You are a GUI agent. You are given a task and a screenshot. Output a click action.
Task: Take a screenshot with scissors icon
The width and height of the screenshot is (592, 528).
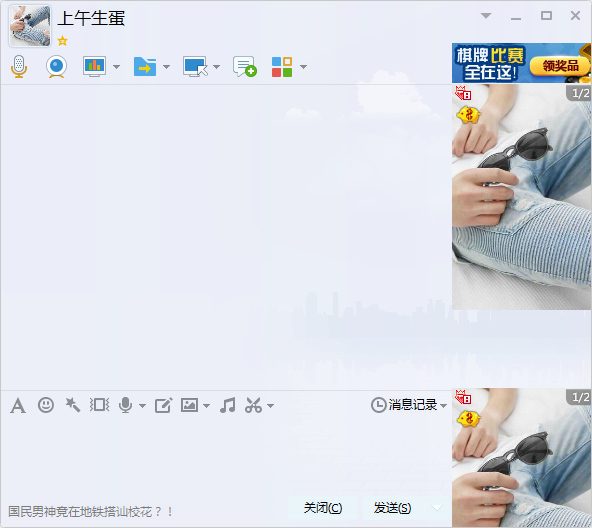click(253, 405)
